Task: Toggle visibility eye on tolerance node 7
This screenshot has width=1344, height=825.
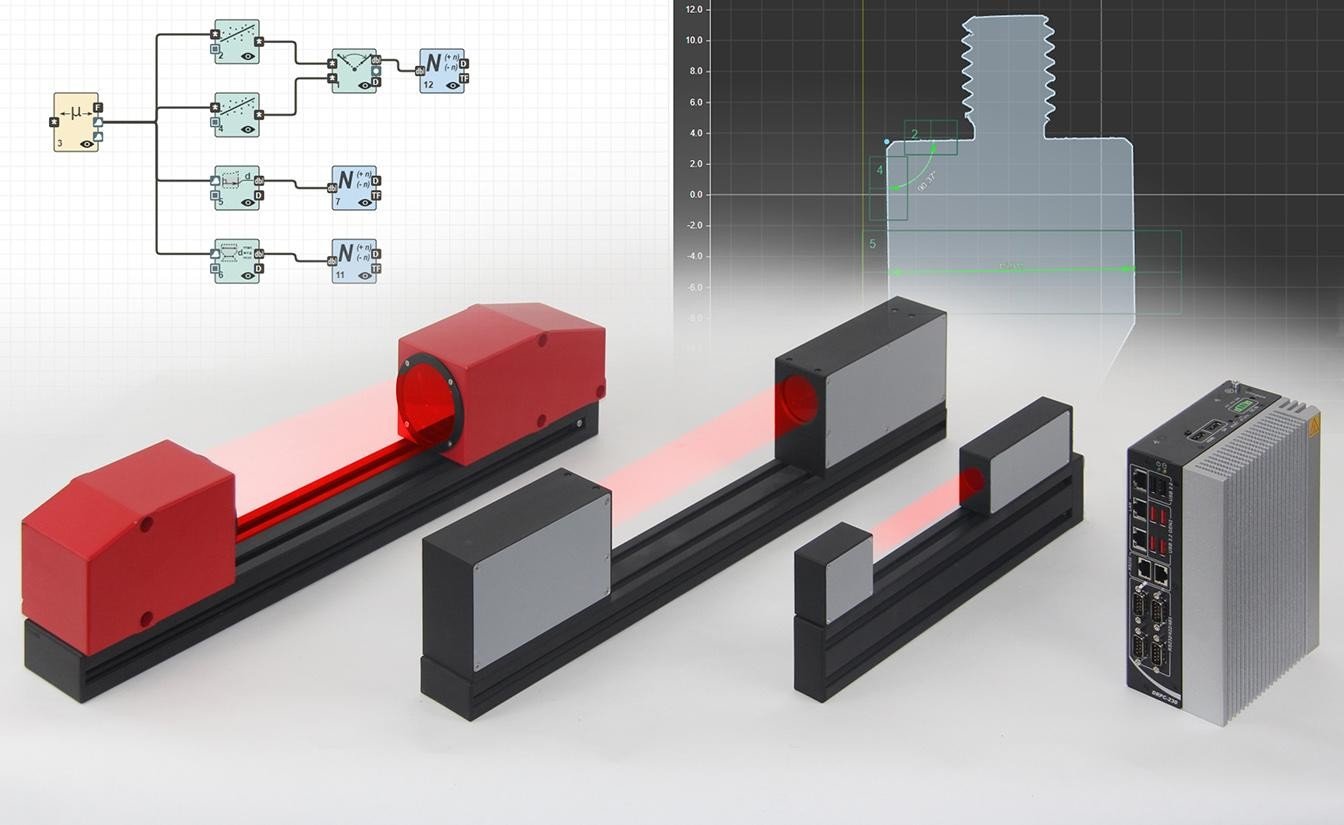Action: (364, 203)
